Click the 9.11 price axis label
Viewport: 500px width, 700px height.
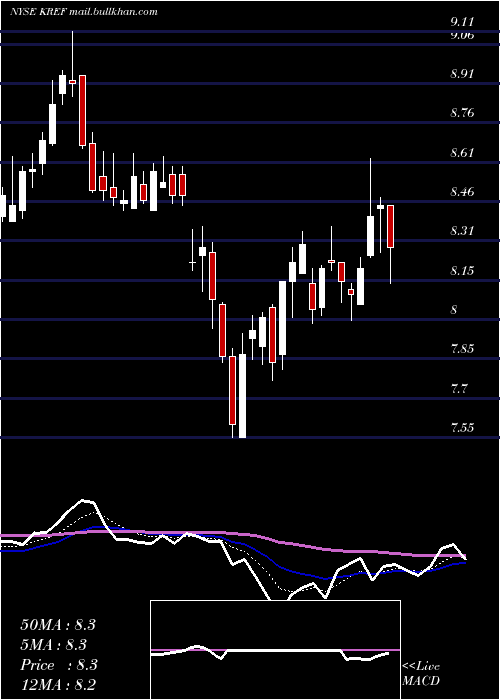point(462,22)
